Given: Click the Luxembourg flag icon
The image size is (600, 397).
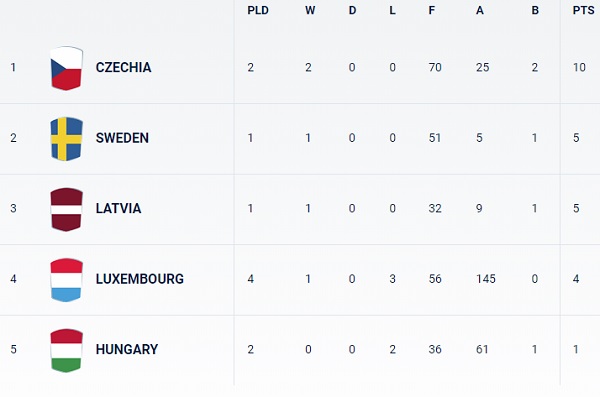Looking at the screenshot, I should 67,279.
